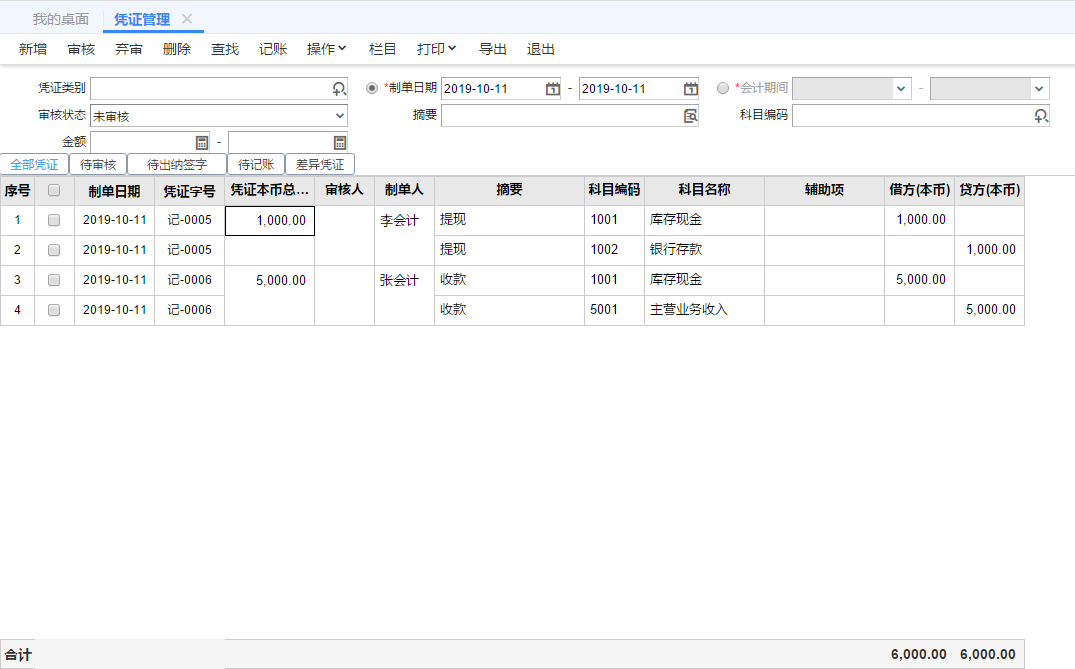Open the calculator for maximum 金额
Image resolution: width=1075 pixels, height=669 pixels.
(339, 143)
